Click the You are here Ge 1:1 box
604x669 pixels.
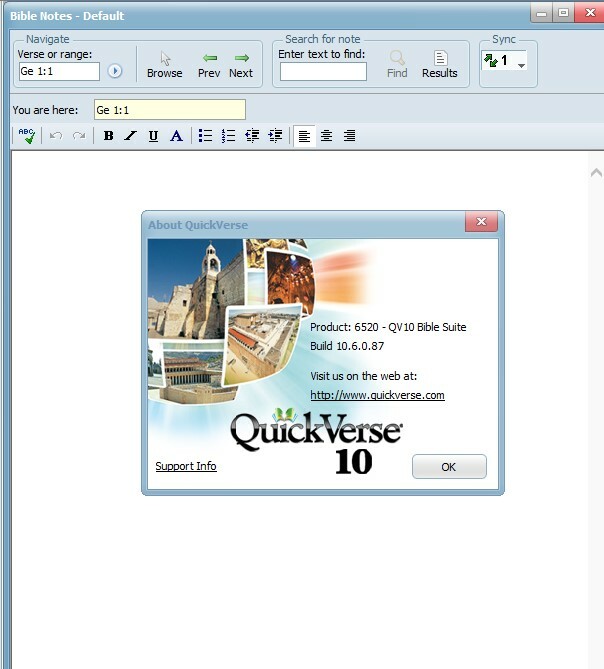point(170,110)
